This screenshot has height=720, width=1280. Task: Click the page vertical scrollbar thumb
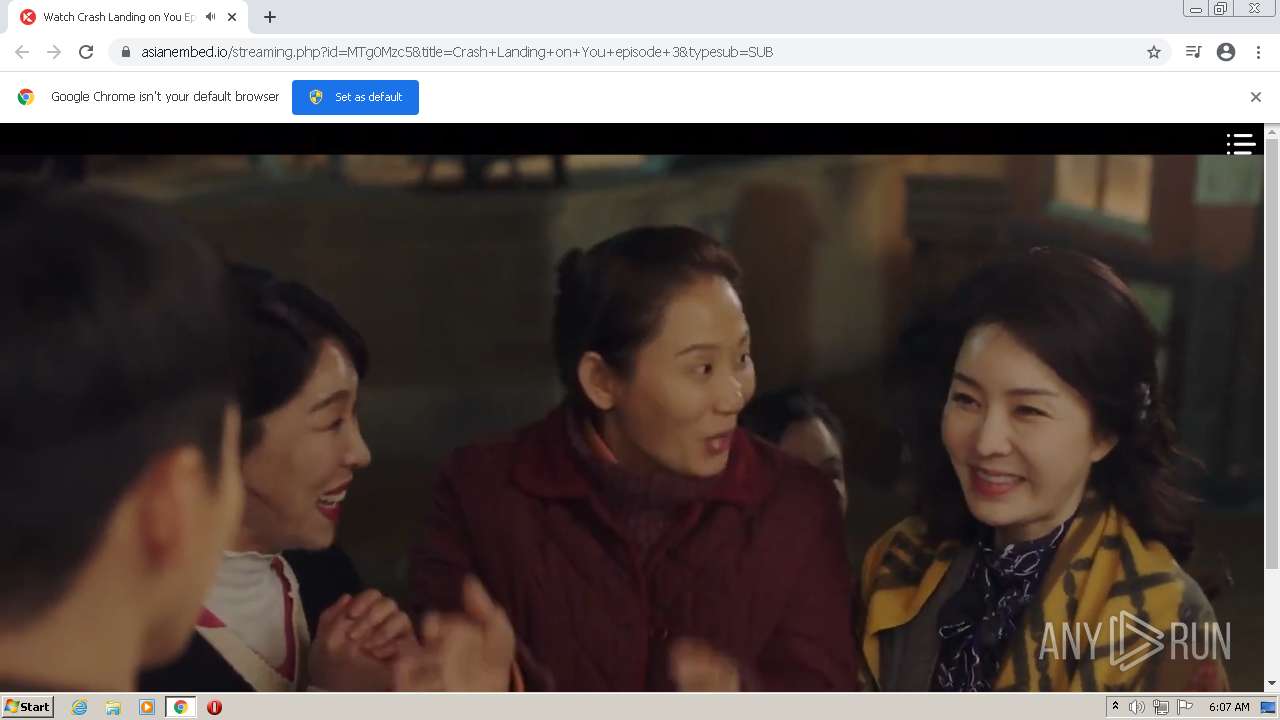tap(1272, 354)
